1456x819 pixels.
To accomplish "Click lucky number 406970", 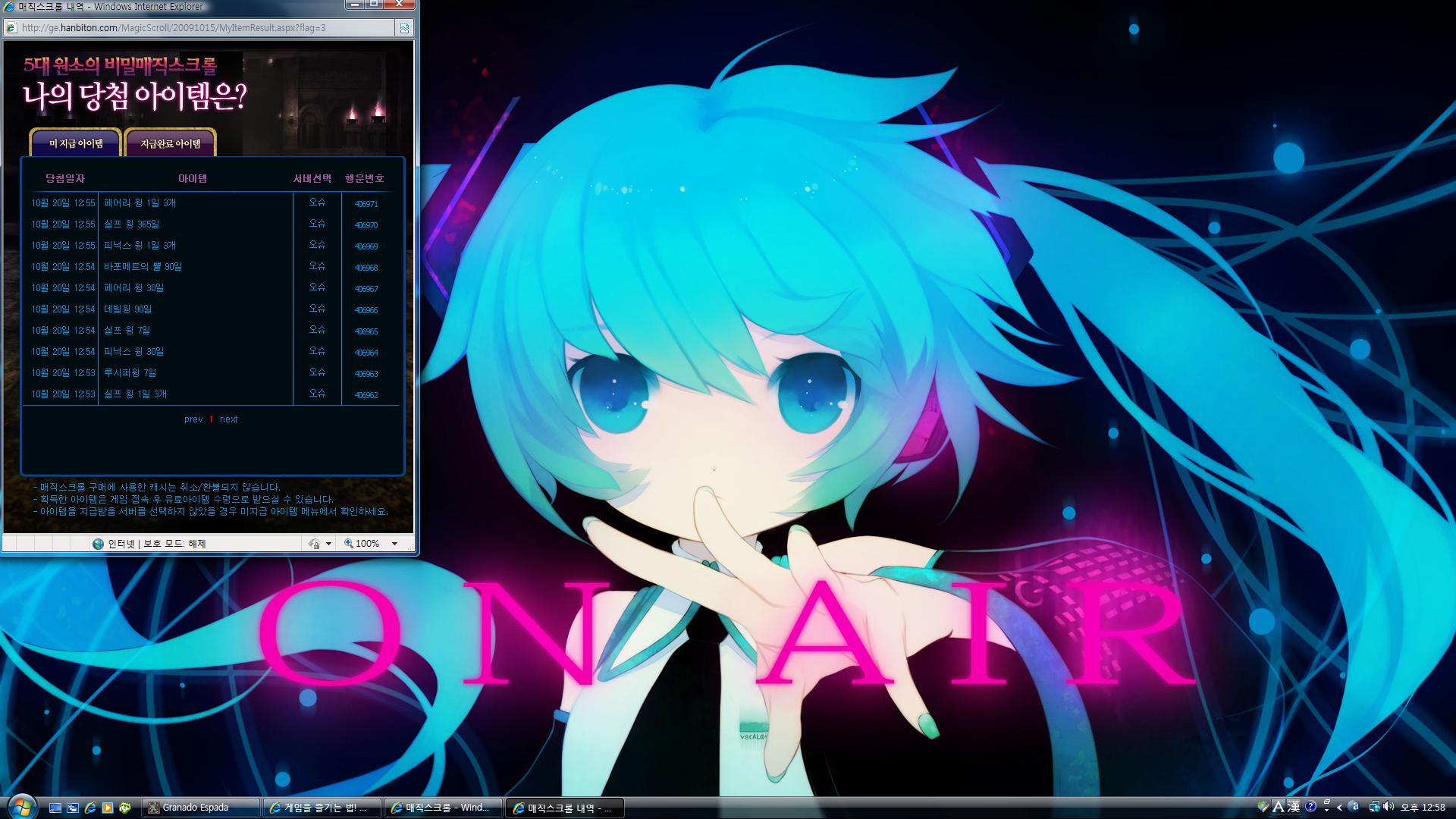I will (x=366, y=225).
